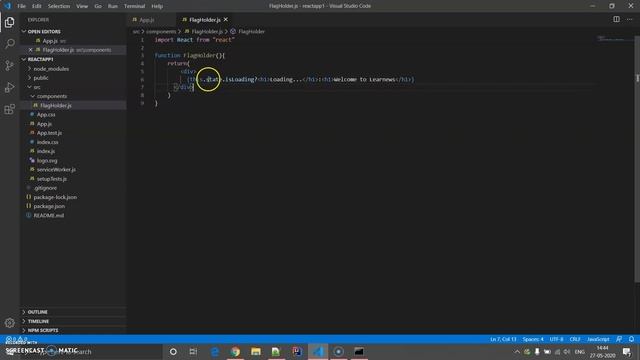Expand the Outline panel
Image resolution: width=640 pixels, height=360 pixels.
pos(73,312)
